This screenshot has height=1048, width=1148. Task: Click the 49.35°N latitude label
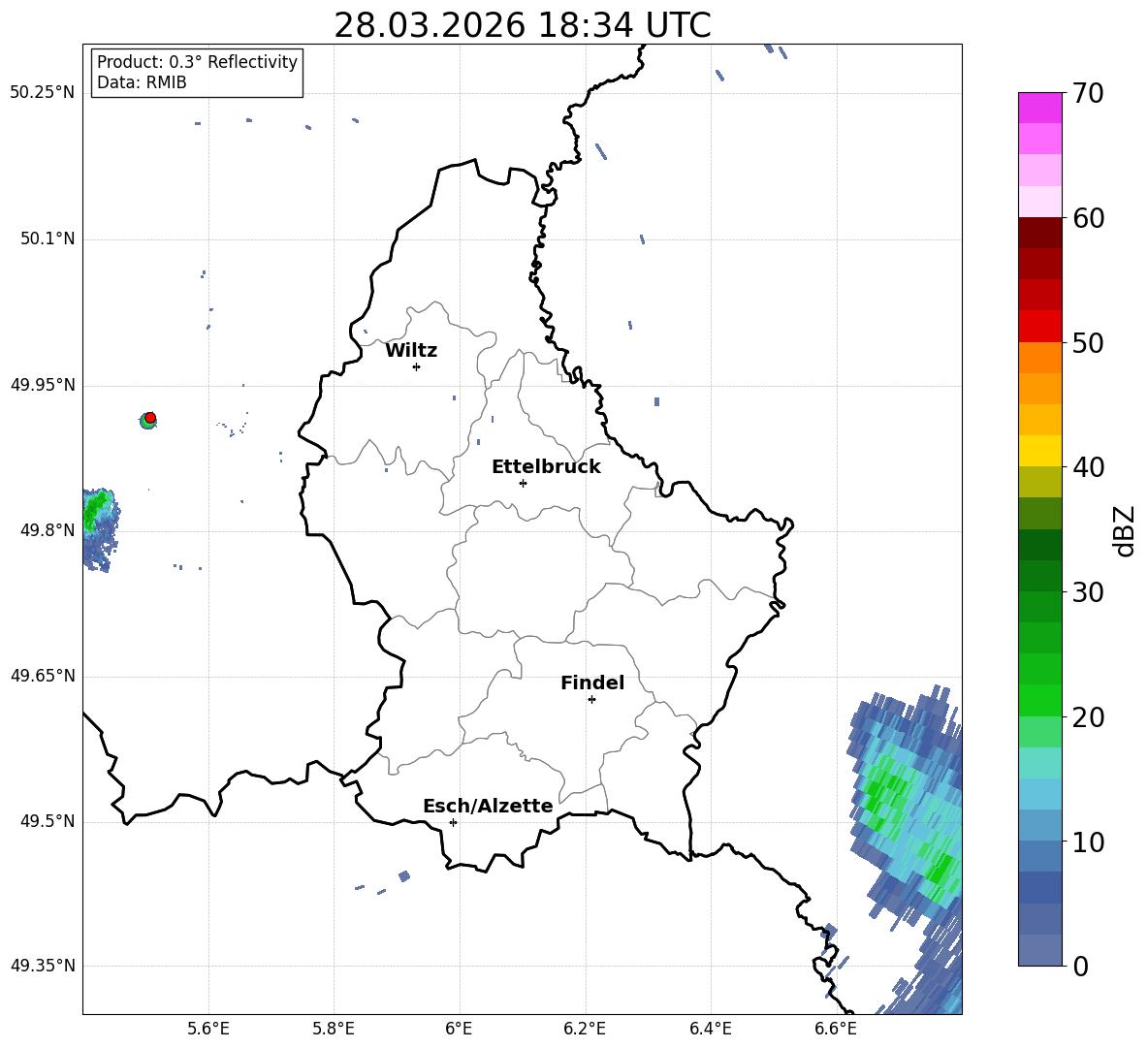43,966
